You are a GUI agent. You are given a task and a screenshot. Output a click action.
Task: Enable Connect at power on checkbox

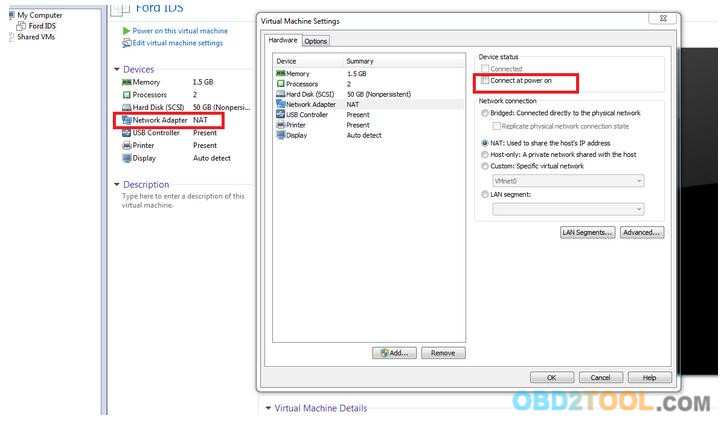(485, 81)
